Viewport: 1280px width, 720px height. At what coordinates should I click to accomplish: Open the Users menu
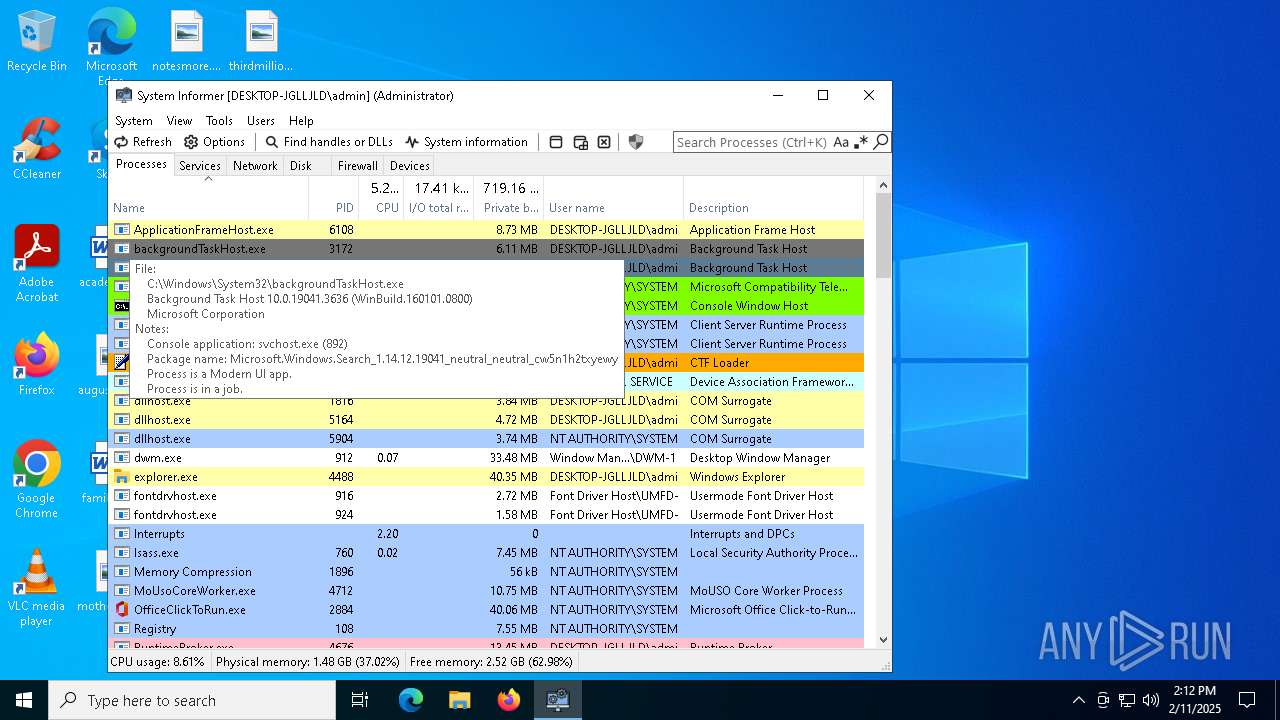(261, 120)
